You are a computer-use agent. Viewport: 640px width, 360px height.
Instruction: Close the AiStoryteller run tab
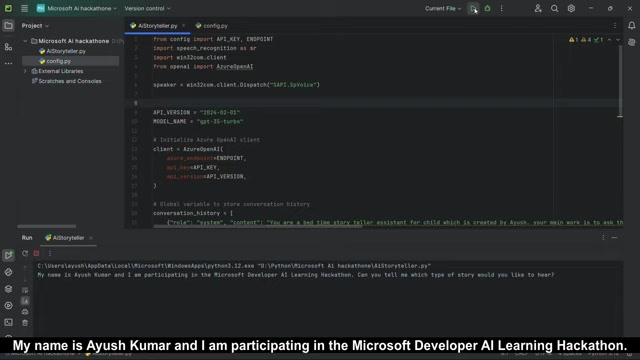91,238
